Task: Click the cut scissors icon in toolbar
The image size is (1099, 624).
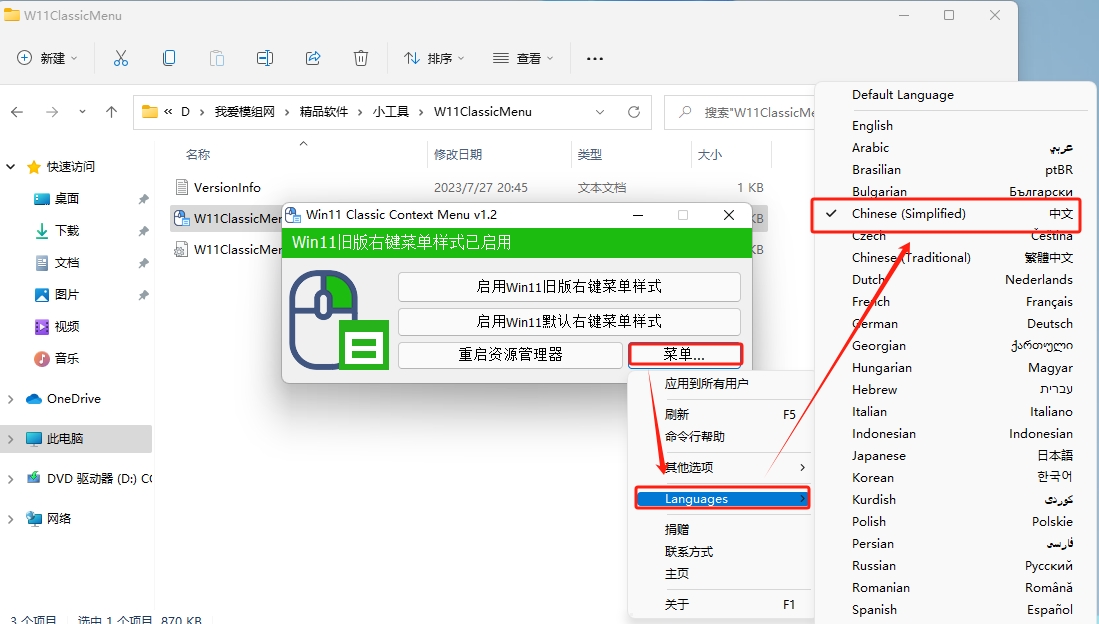Action: pyautogui.click(x=121, y=58)
